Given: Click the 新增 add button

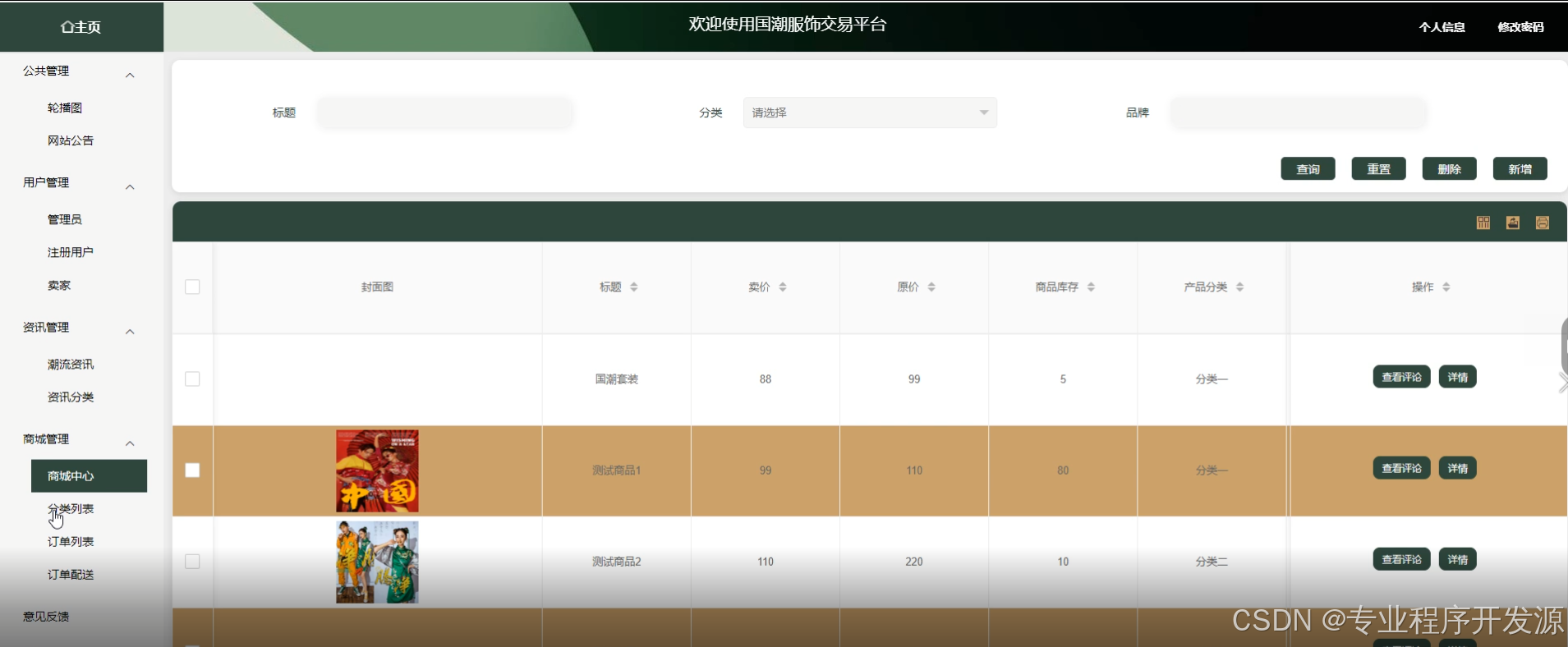Looking at the screenshot, I should [x=1520, y=168].
